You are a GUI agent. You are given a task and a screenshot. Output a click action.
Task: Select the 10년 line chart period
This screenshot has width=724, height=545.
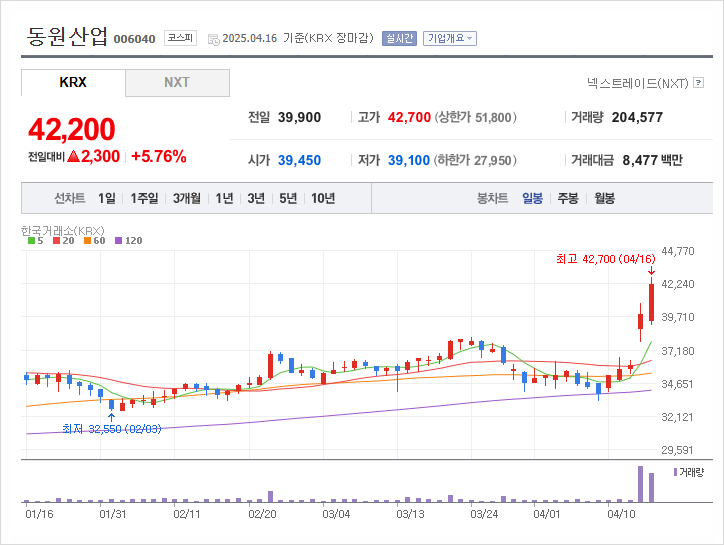pos(323,199)
